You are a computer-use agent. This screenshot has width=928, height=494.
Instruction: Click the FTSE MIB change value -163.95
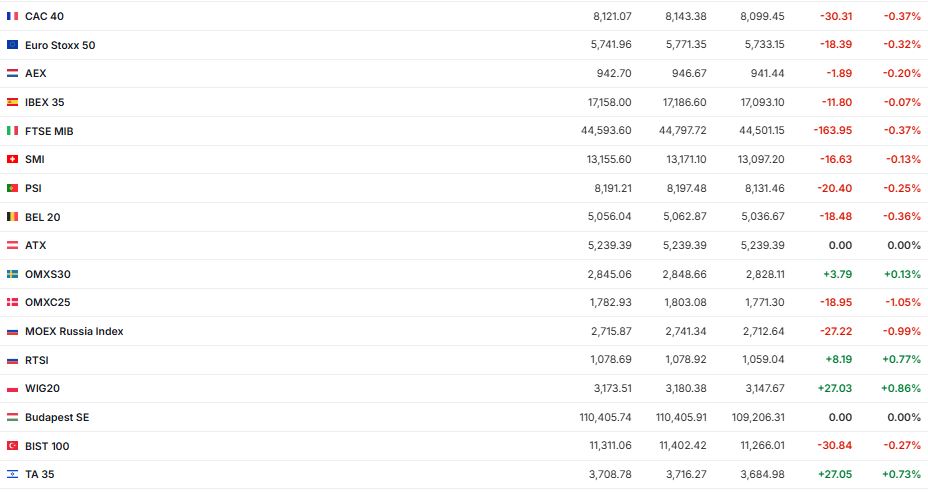[x=832, y=131]
